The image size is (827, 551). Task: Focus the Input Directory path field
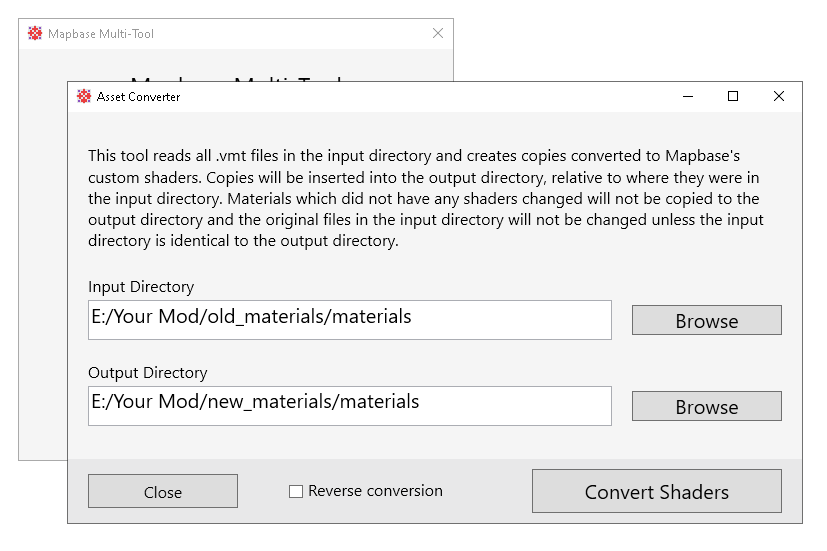coord(349,320)
